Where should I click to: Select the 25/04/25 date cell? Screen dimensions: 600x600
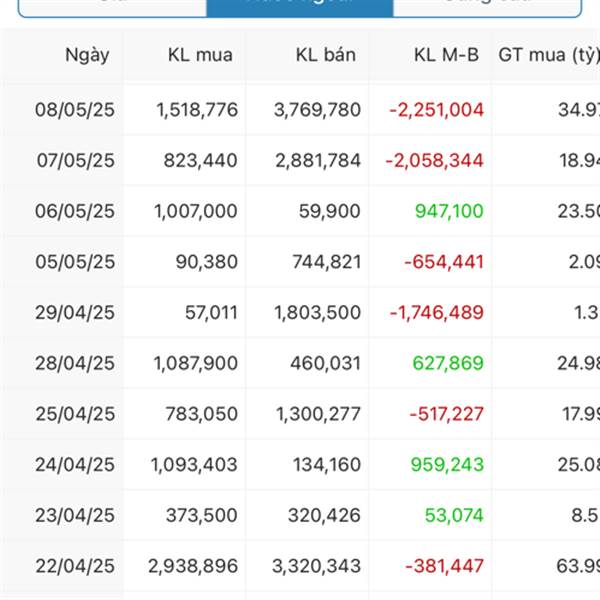click(75, 414)
